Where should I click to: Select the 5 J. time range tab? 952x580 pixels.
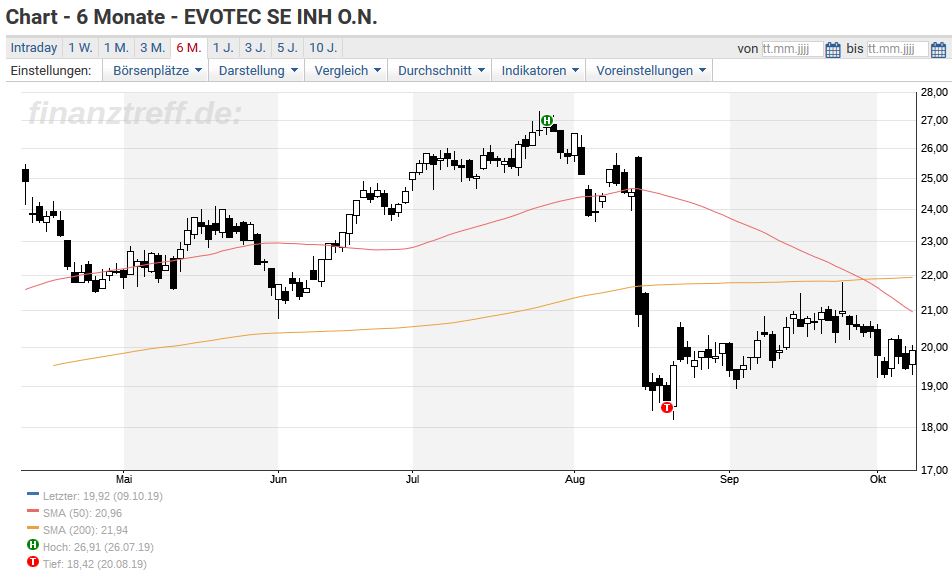tap(288, 48)
